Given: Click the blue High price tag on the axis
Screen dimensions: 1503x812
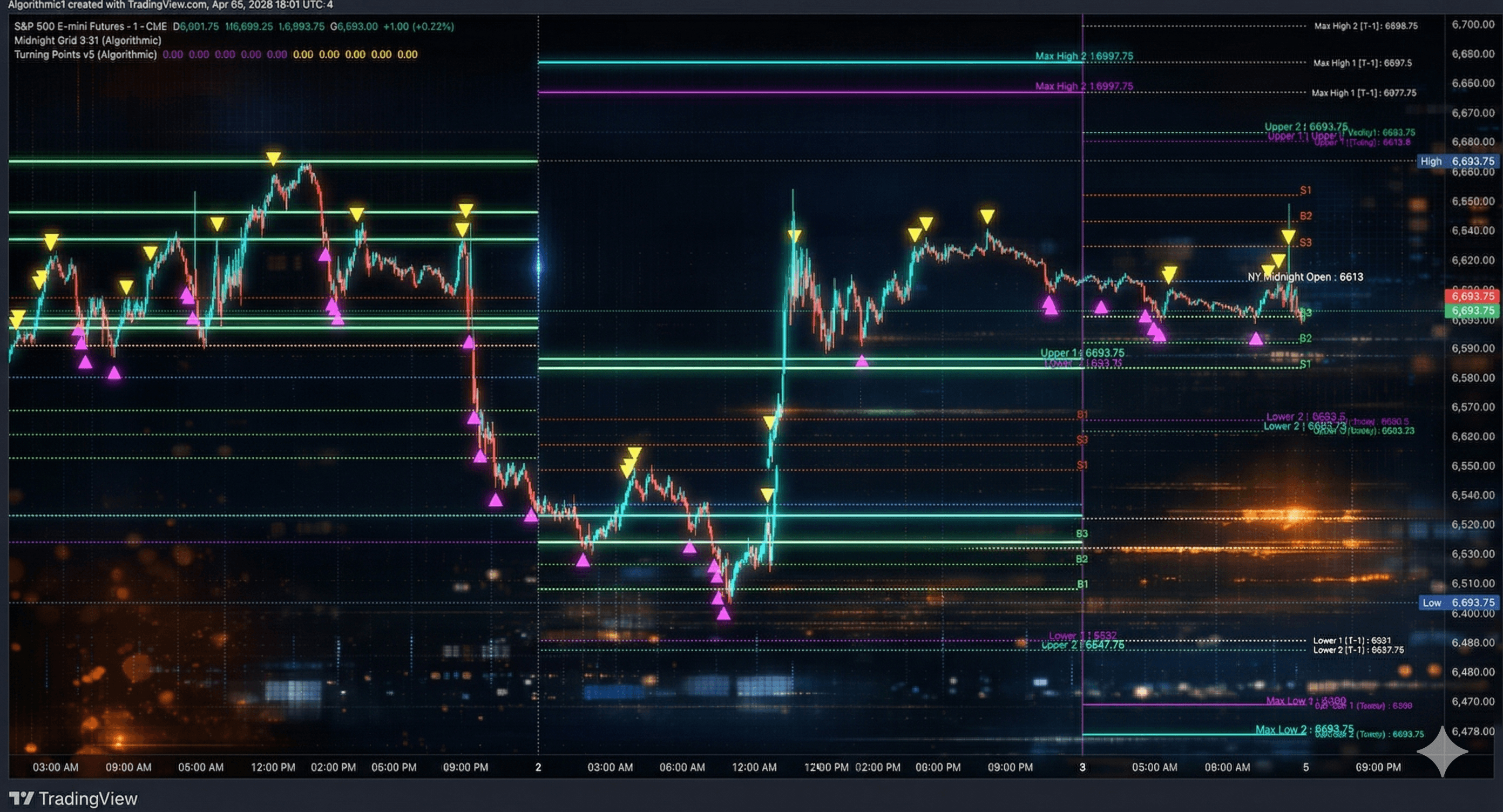Looking at the screenshot, I should (1459, 161).
